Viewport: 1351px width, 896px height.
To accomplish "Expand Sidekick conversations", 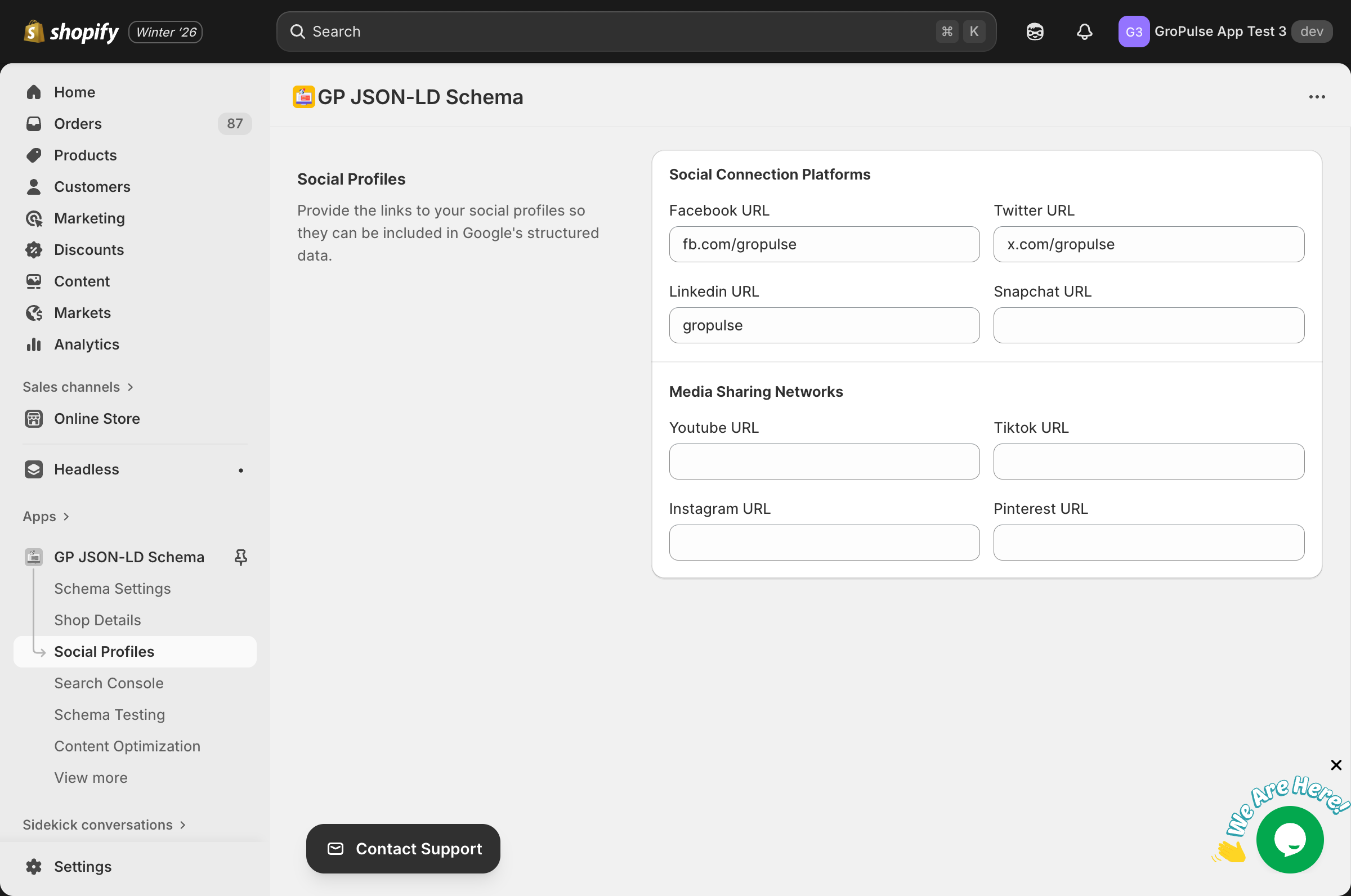I will 104,825.
